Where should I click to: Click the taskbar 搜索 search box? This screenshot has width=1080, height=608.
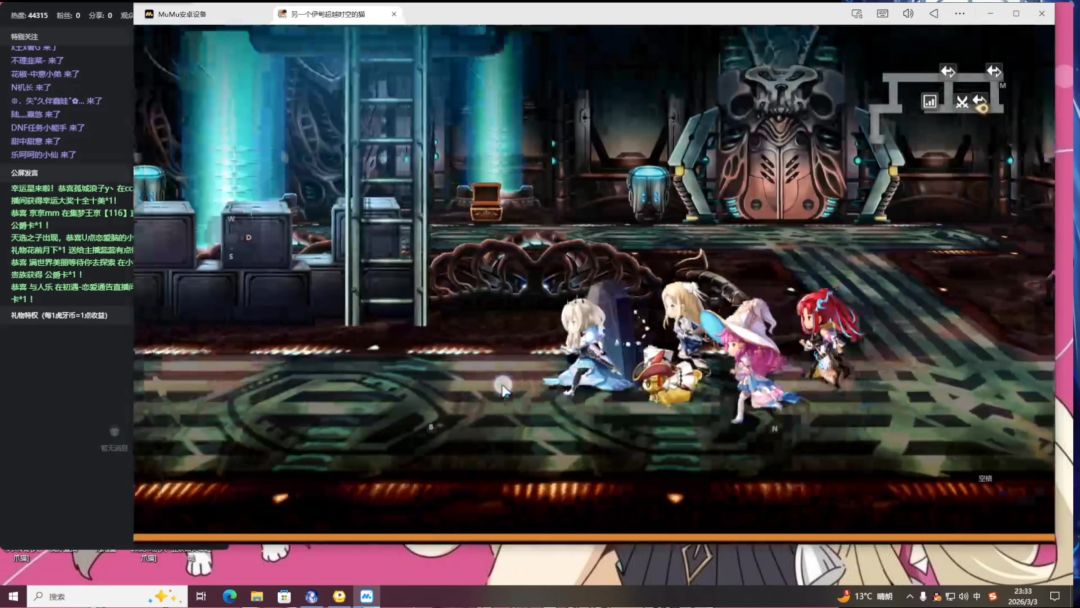(x=107, y=596)
